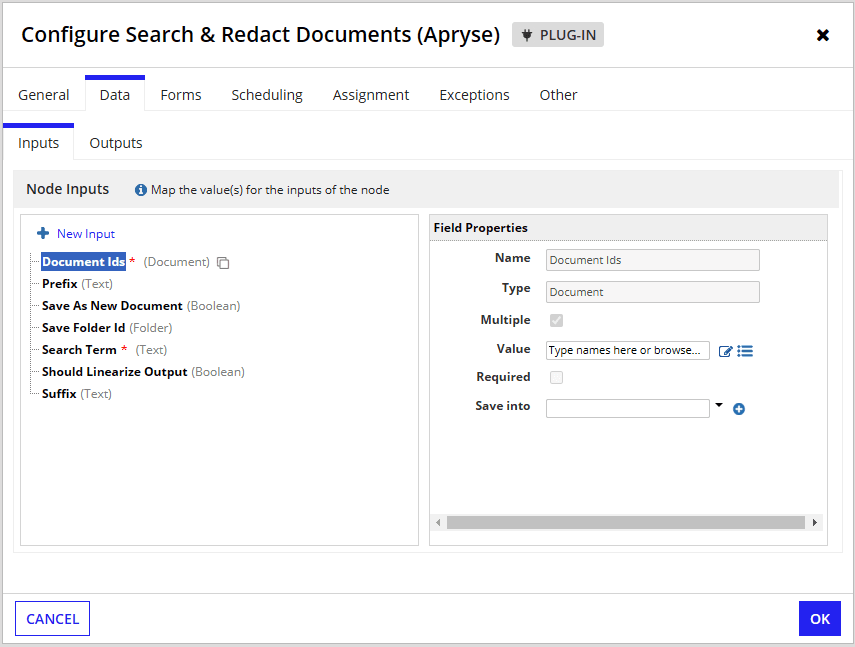Click the plus icon for New Input
The image size is (855, 647).
tap(43, 234)
